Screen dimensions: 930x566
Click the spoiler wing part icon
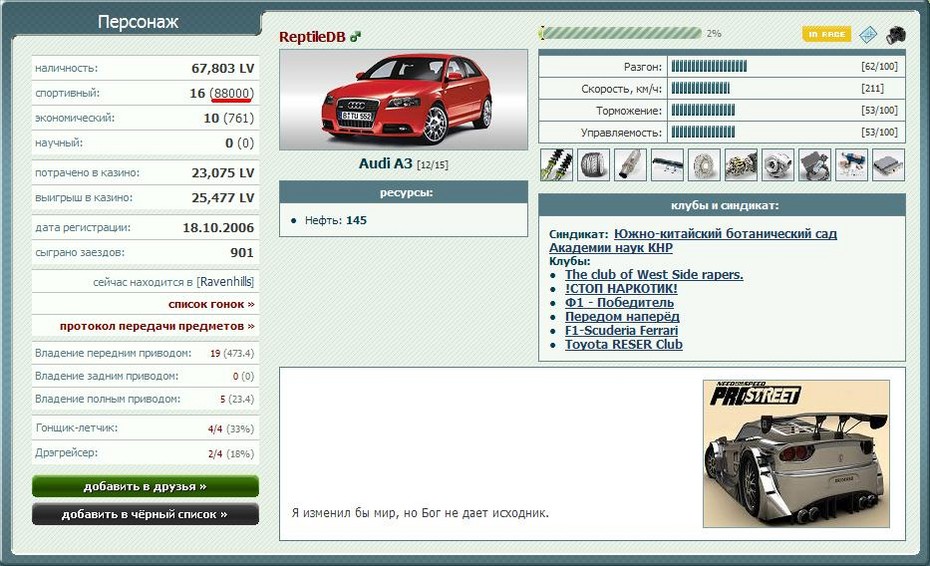point(667,164)
